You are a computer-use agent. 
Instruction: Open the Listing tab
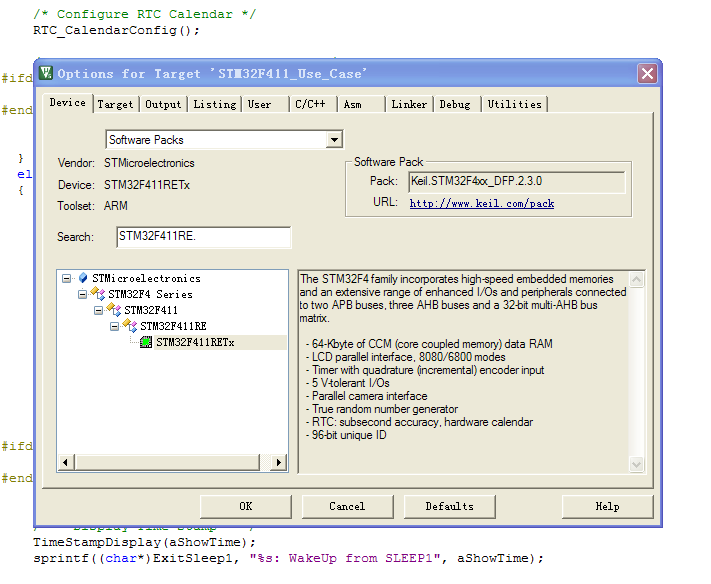(x=215, y=104)
